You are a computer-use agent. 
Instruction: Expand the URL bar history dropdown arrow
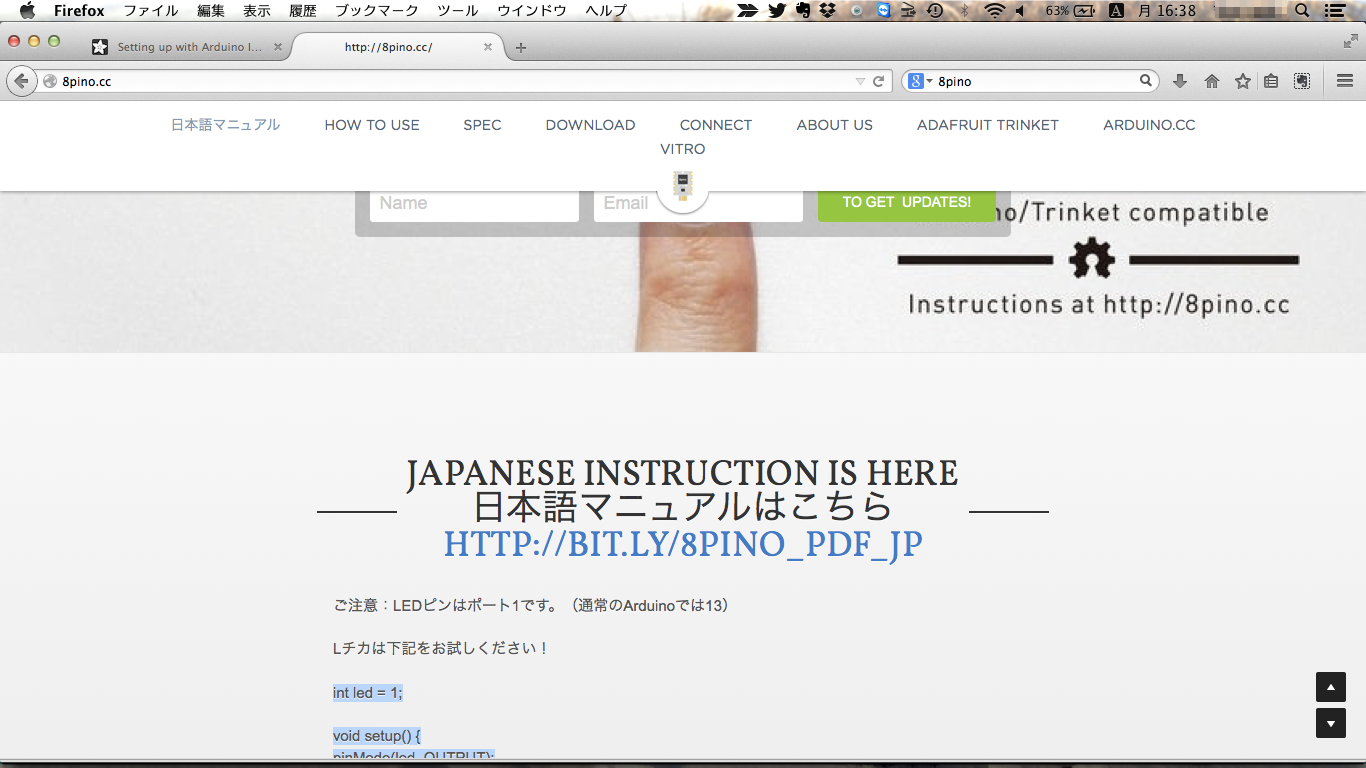pyautogui.click(x=860, y=82)
